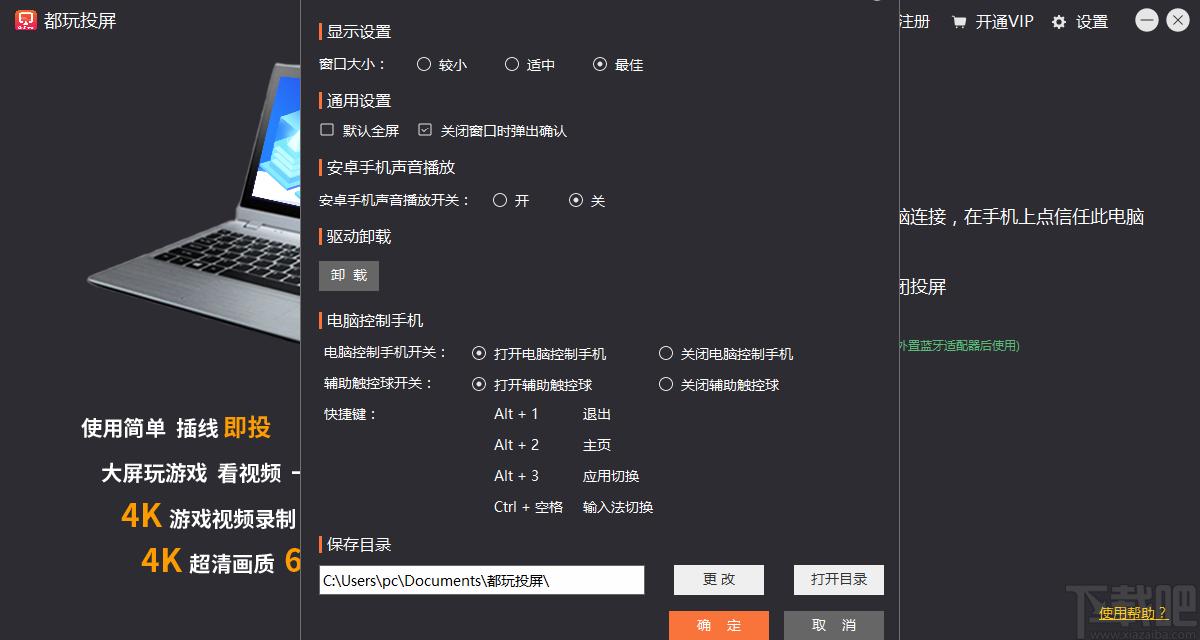Image resolution: width=1200 pixels, height=640 pixels.
Task: Click the 窗口大小： label
Action: [x=353, y=64]
